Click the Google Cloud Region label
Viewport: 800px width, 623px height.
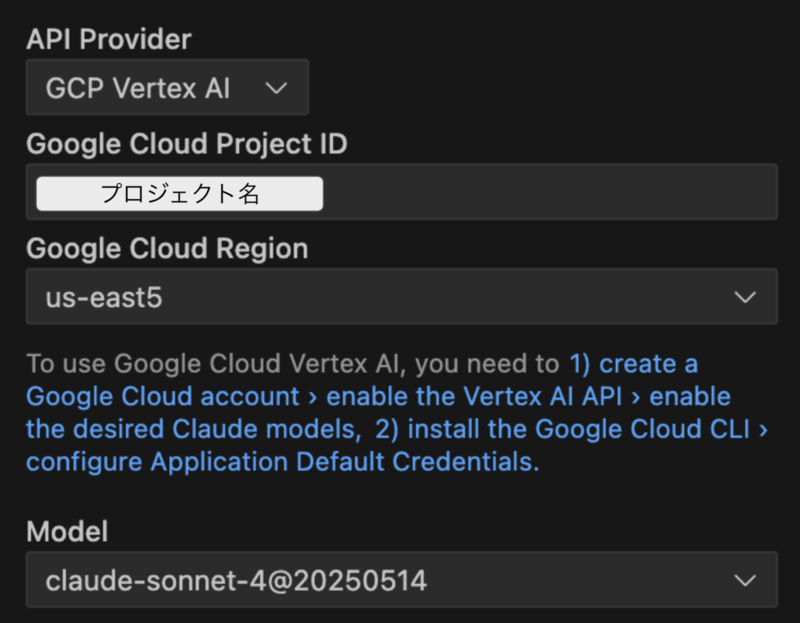pyautogui.click(x=167, y=248)
